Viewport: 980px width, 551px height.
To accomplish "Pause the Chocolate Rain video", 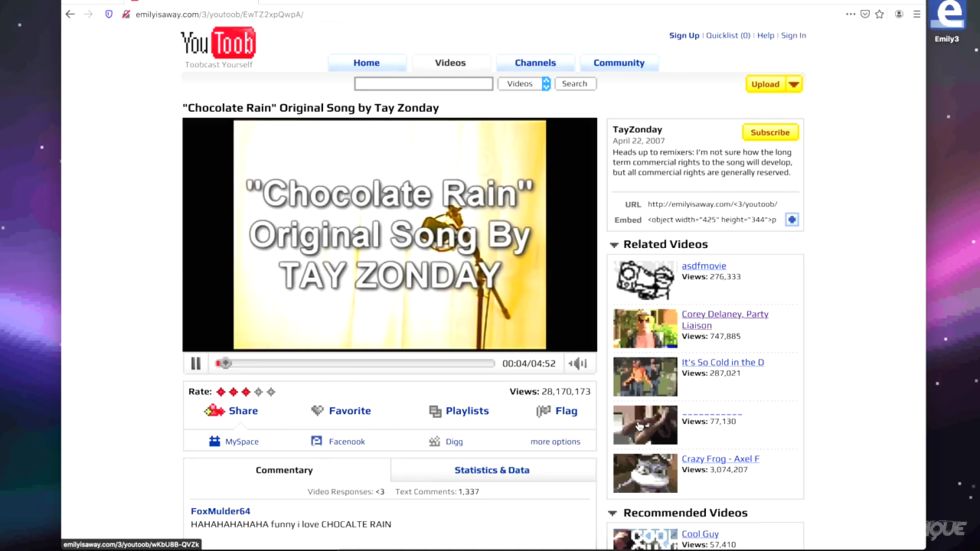I will point(196,363).
